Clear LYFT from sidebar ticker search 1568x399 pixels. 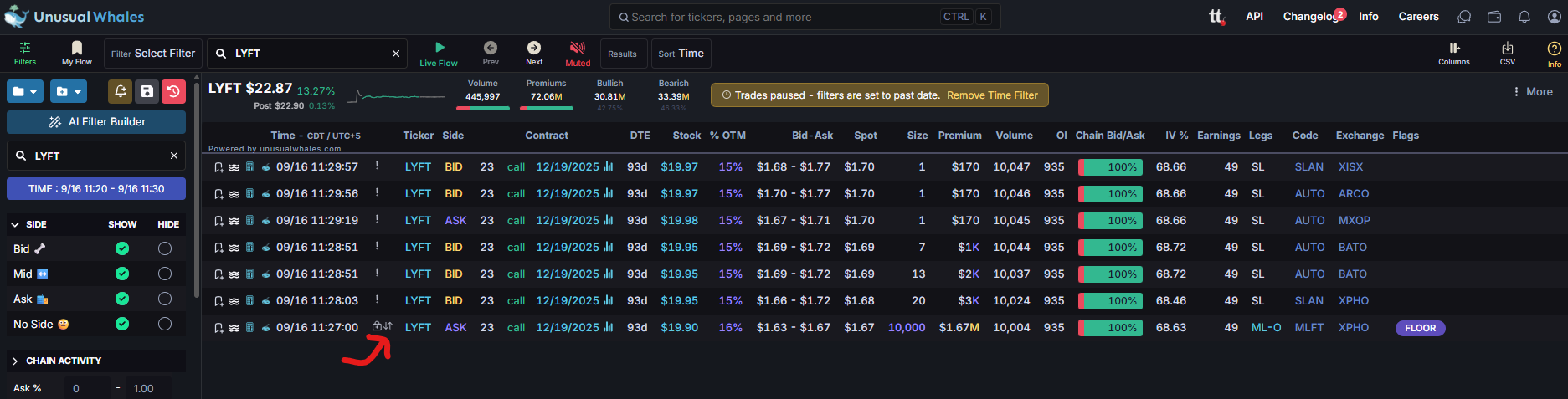coord(174,156)
